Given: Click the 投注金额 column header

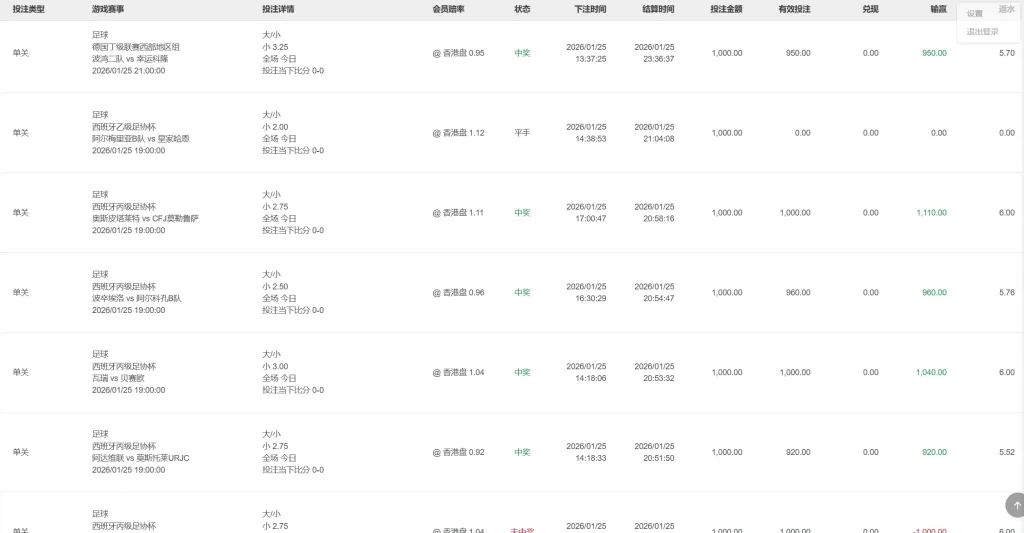Looking at the screenshot, I should point(726,9).
